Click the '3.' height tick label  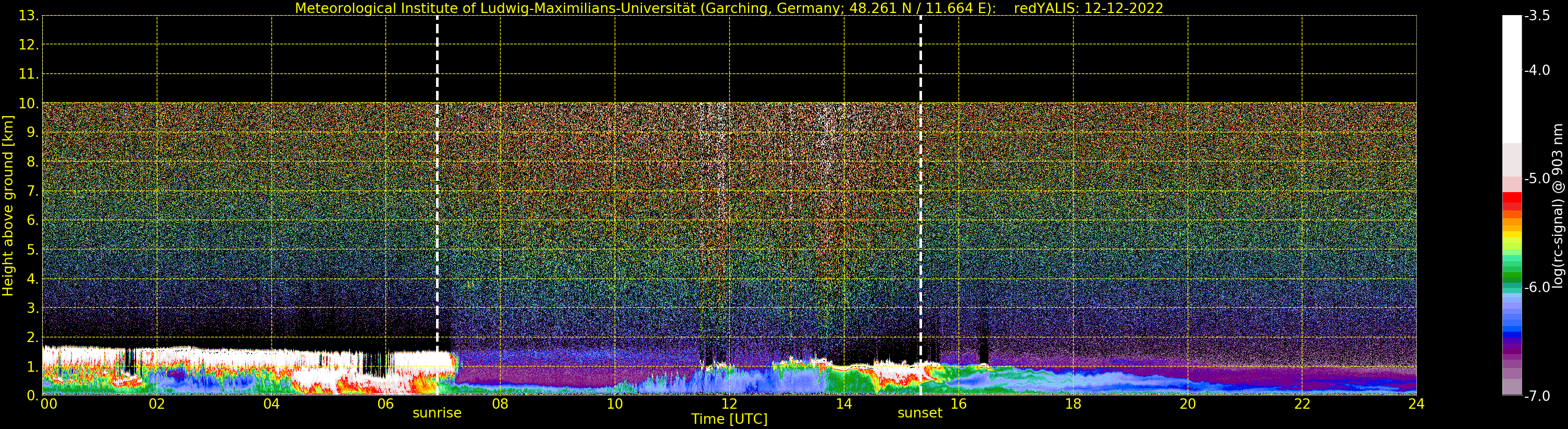[x=33, y=308]
